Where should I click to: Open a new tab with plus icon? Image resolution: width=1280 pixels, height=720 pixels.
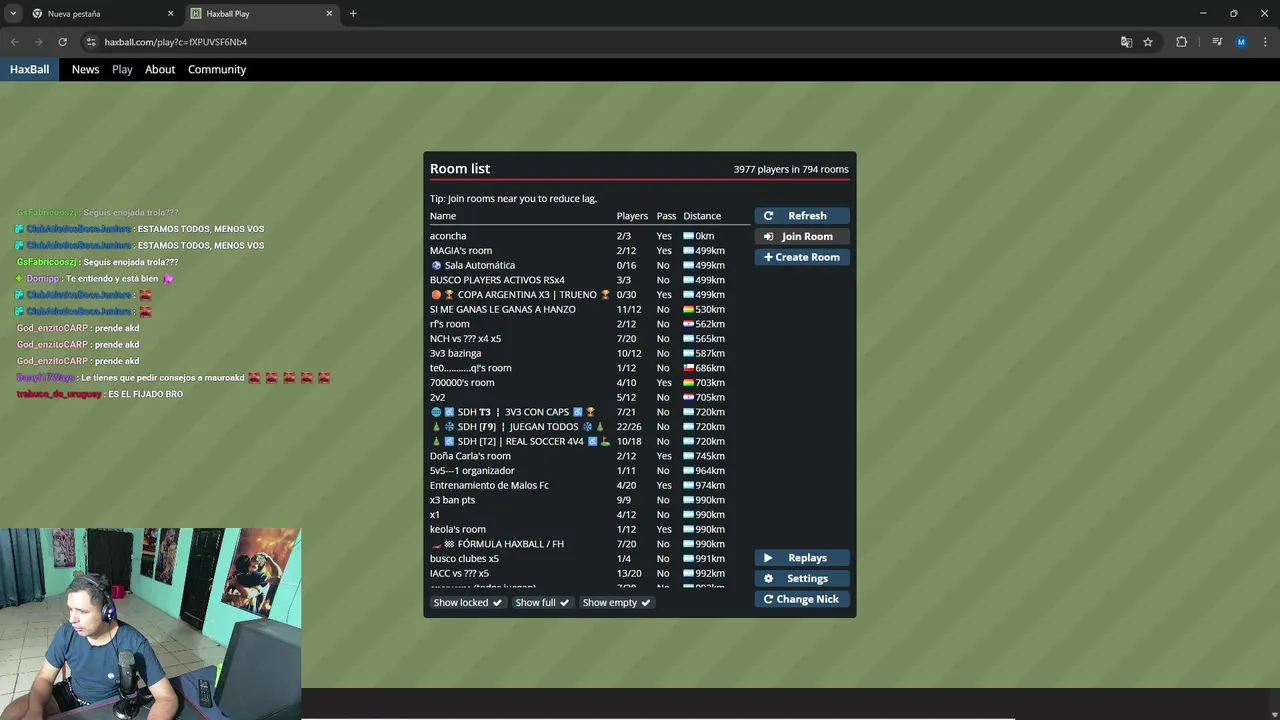(353, 14)
